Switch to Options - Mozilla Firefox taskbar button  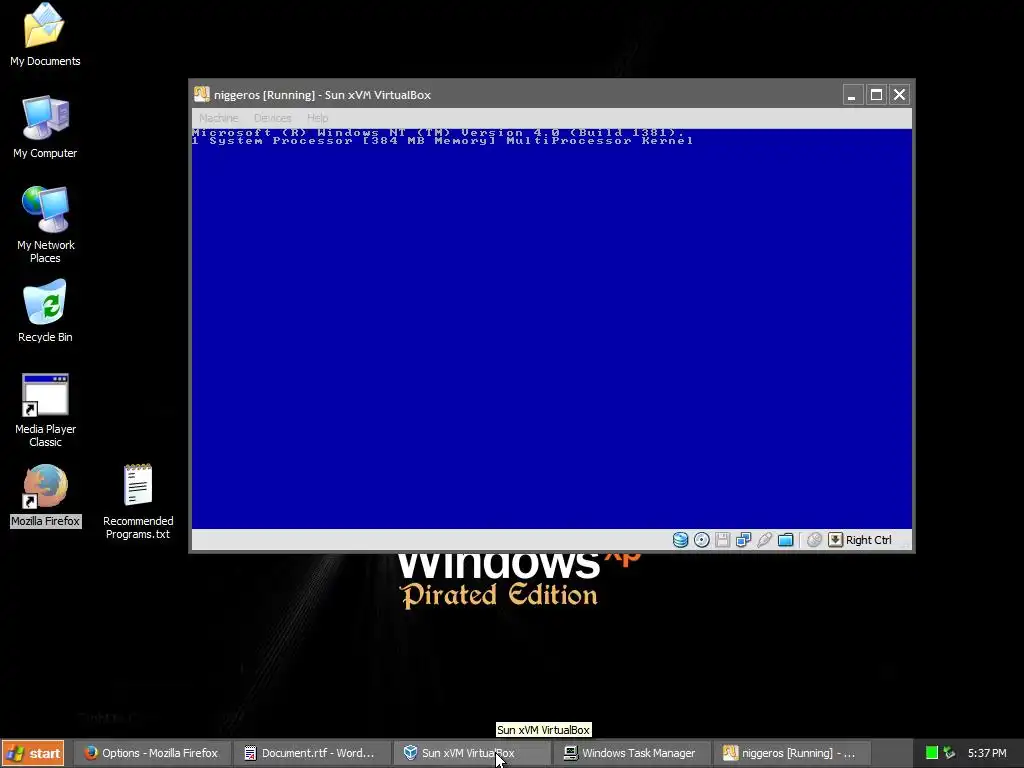pos(152,753)
